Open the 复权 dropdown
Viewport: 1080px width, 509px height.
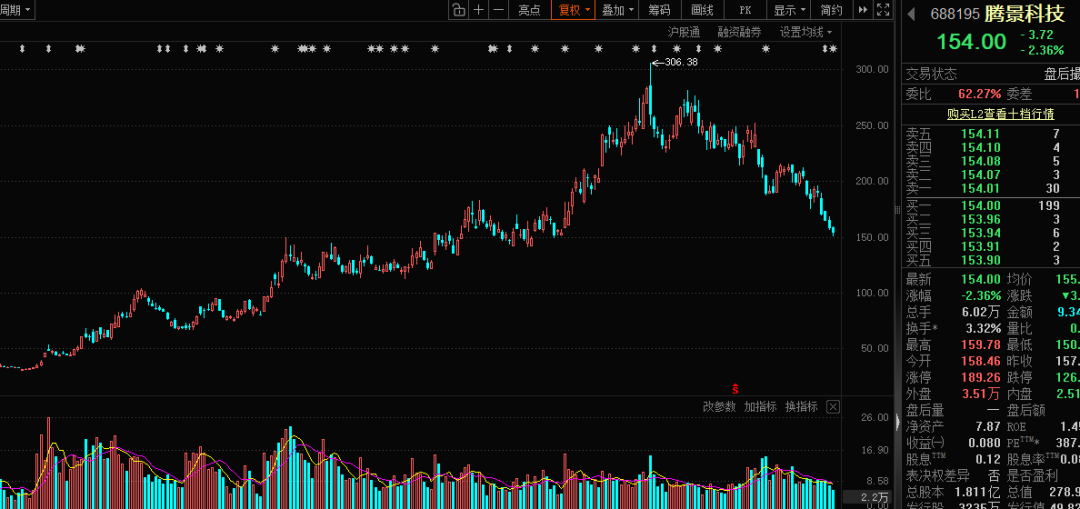tap(574, 10)
